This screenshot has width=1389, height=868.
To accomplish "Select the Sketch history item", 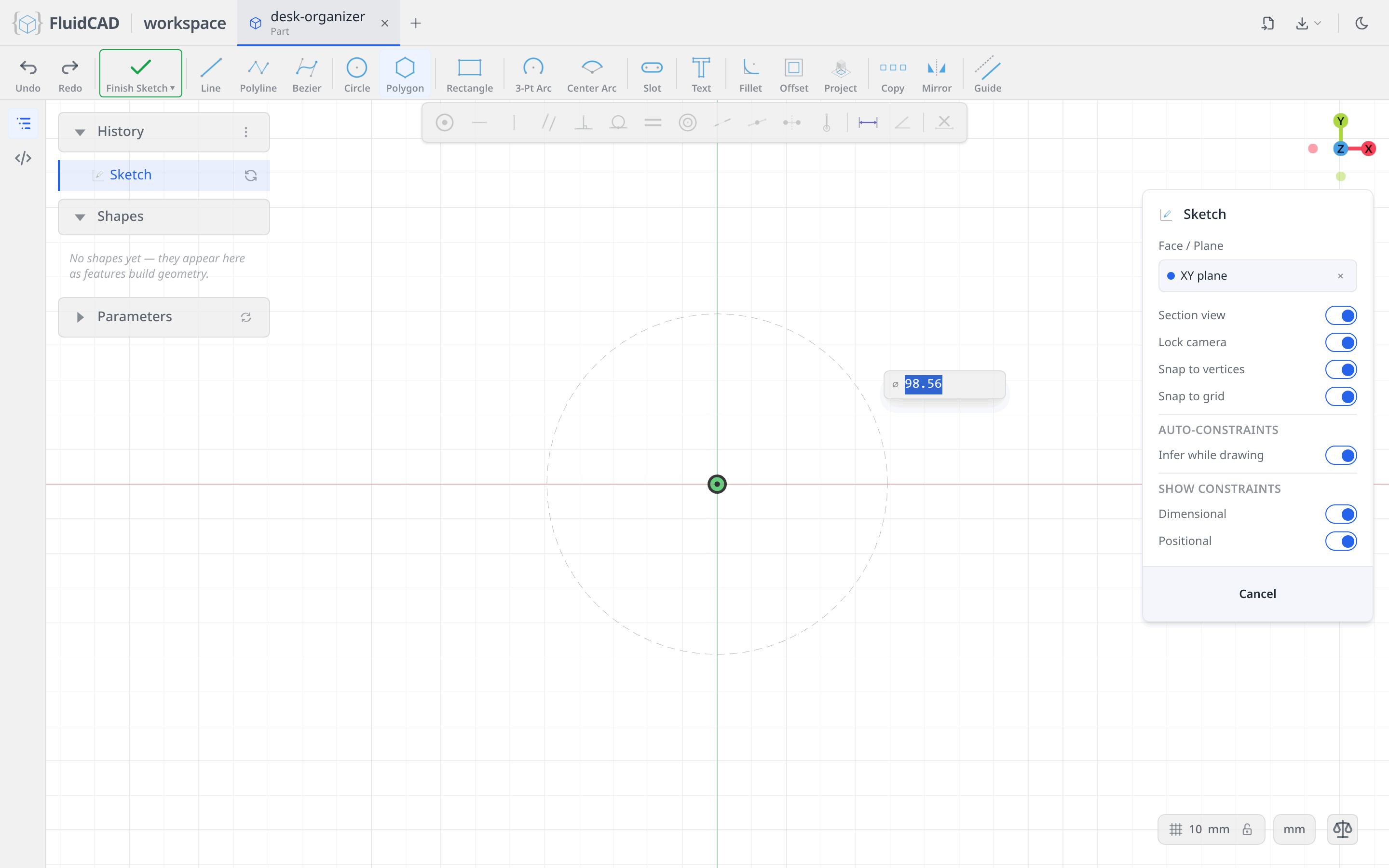I will (x=164, y=175).
